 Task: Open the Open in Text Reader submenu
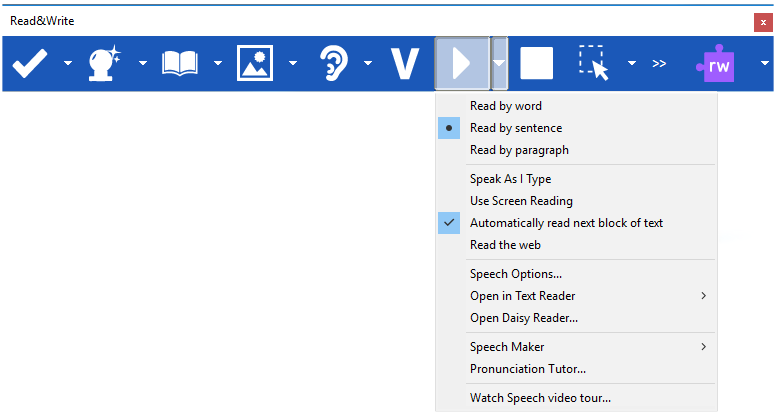(x=576, y=296)
